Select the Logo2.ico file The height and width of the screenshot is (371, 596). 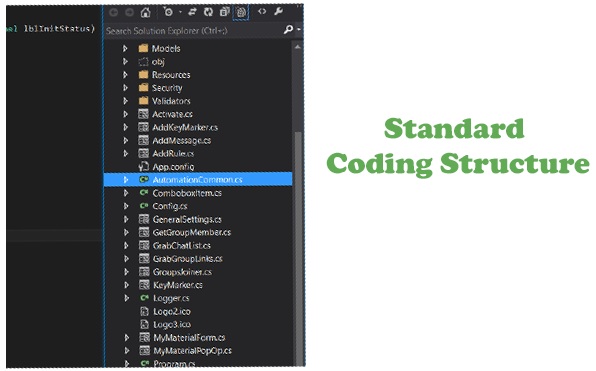pos(171,311)
